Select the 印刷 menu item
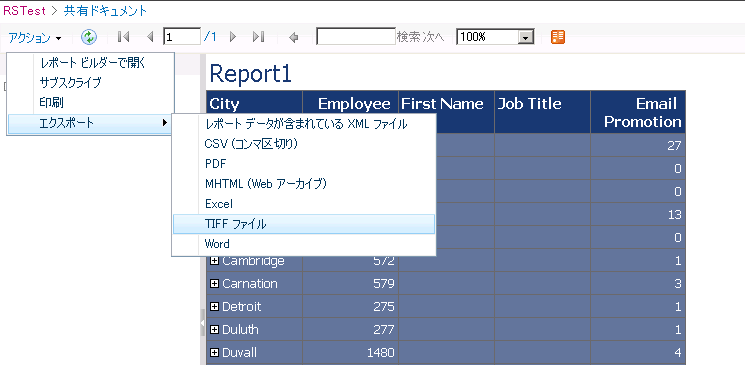The height and width of the screenshot is (365, 745). pos(91,103)
